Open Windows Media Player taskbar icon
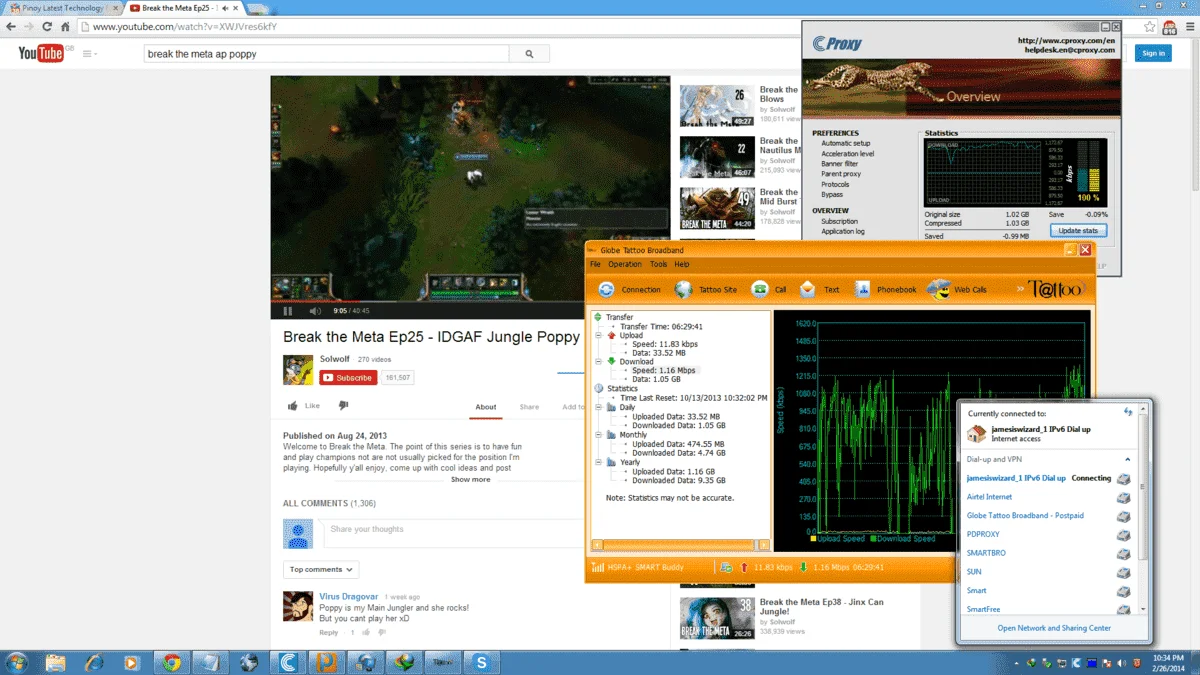Screen dimensions: 1200x675 tap(133, 662)
